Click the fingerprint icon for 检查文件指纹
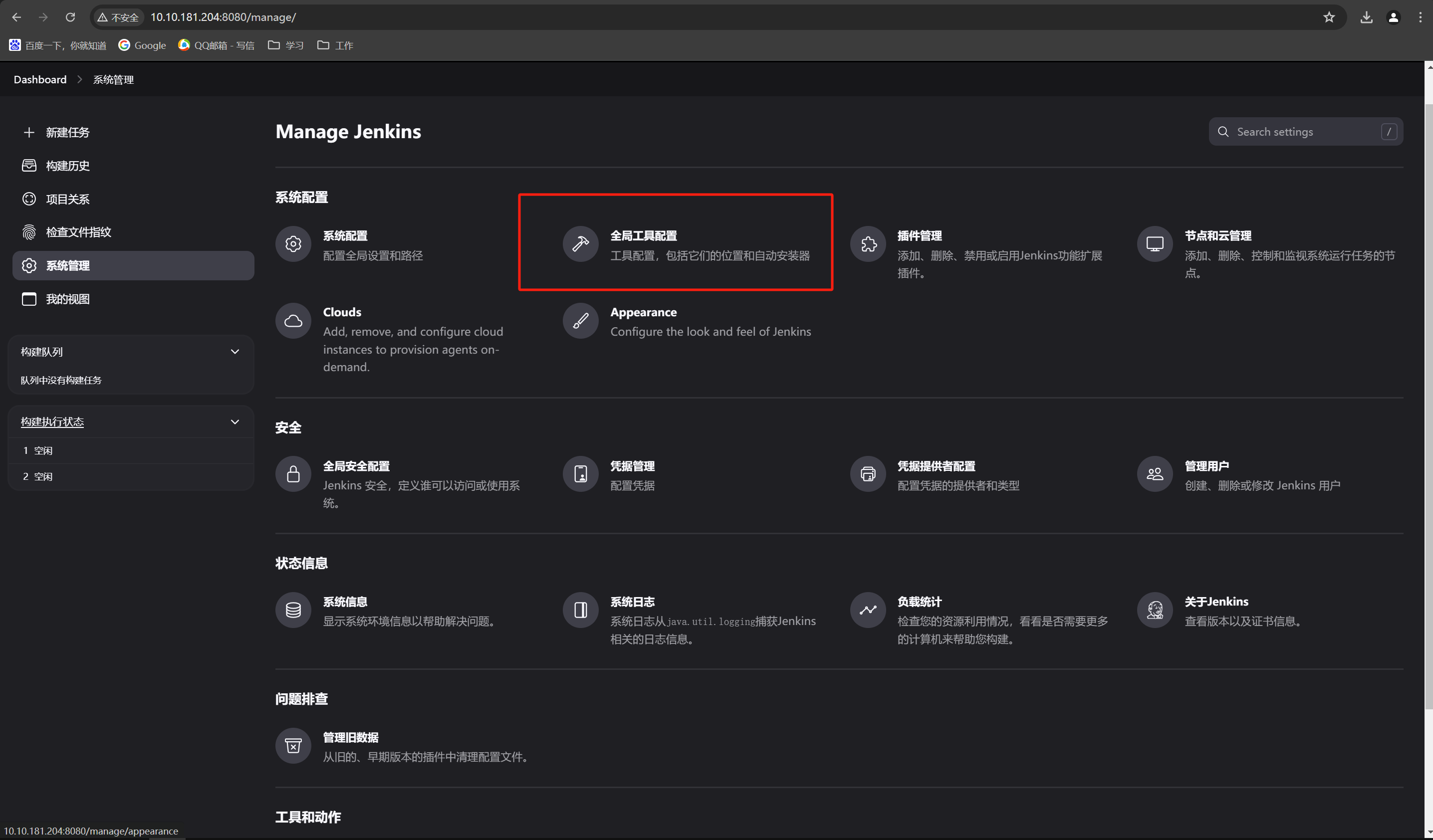 (29, 232)
